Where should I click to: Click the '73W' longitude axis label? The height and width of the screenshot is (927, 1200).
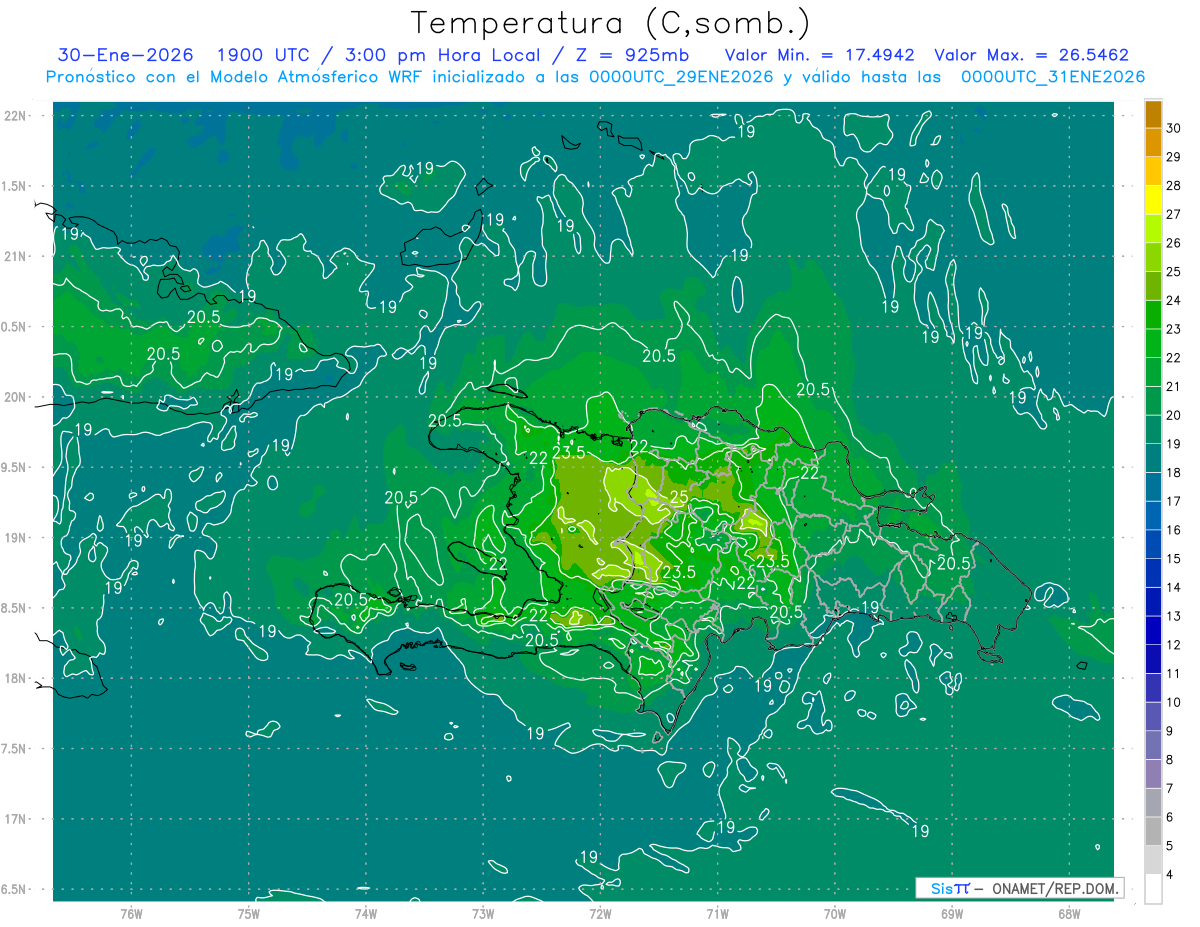coord(482,912)
